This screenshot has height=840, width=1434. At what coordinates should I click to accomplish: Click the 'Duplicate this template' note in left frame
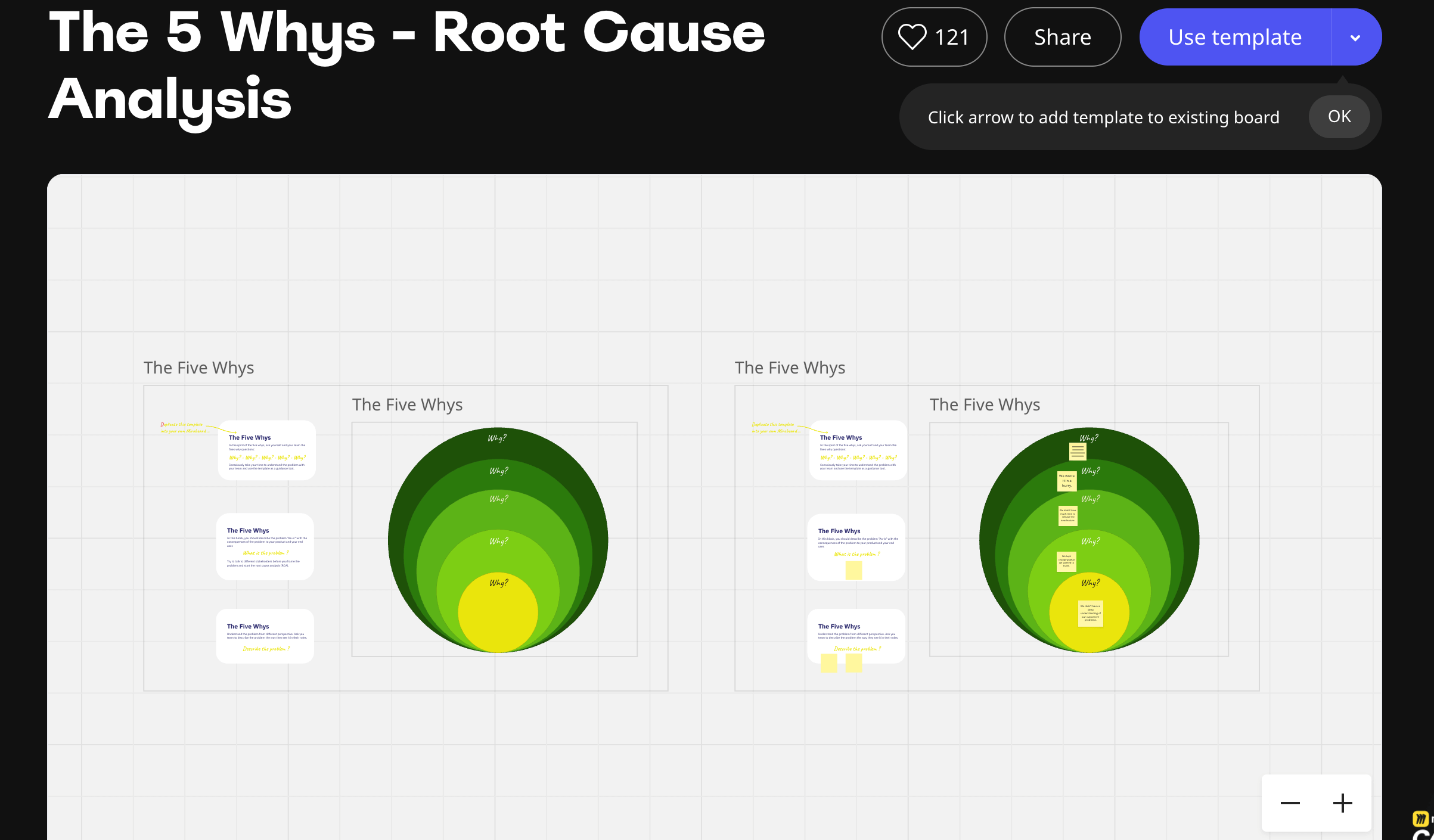(182, 428)
